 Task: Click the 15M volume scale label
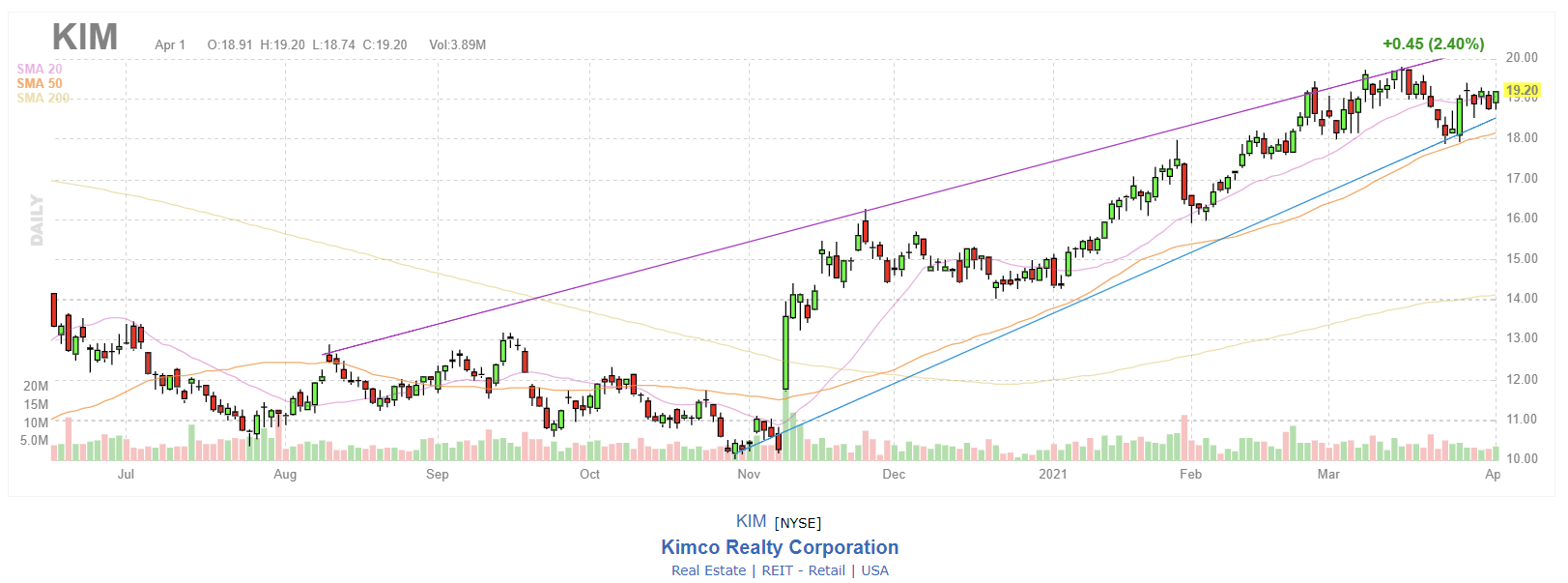pyautogui.click(x=36, y=405)
